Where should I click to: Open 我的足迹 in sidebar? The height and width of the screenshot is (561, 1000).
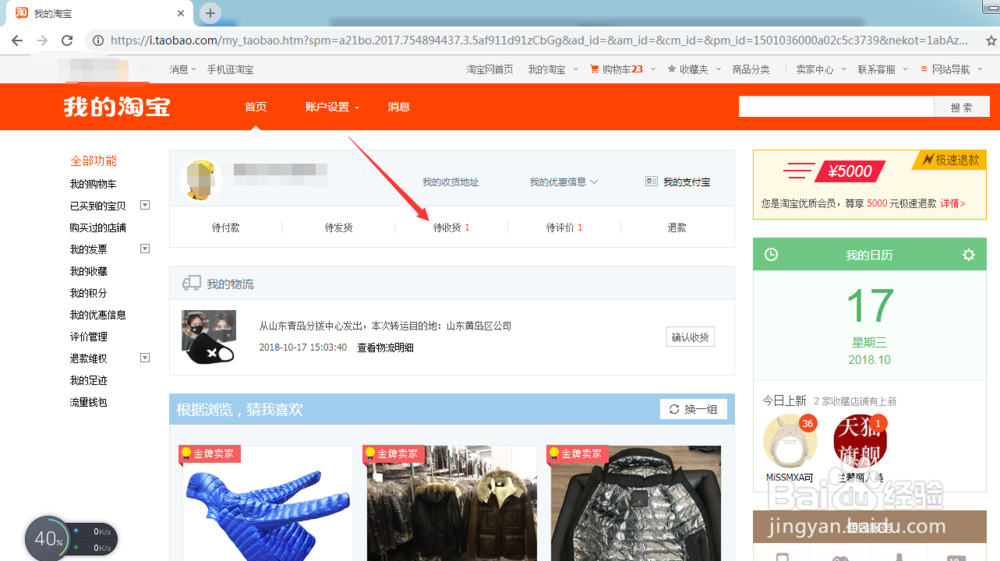click(x=89, y=381)
